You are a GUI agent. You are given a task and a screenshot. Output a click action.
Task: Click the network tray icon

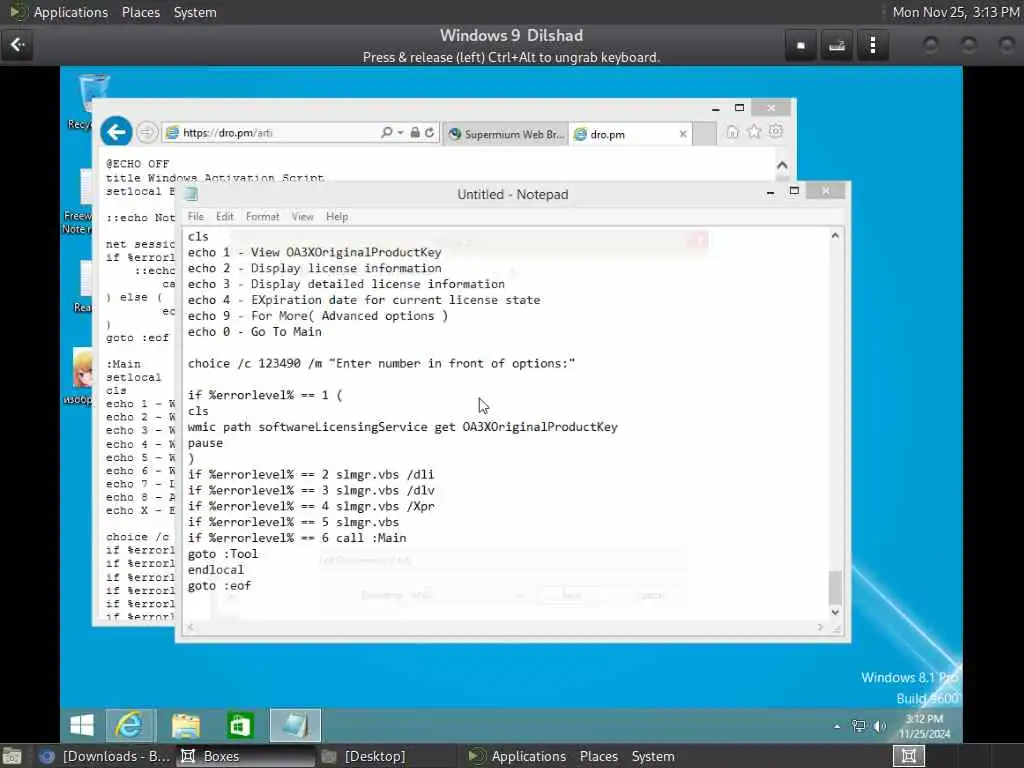[859, 726]
